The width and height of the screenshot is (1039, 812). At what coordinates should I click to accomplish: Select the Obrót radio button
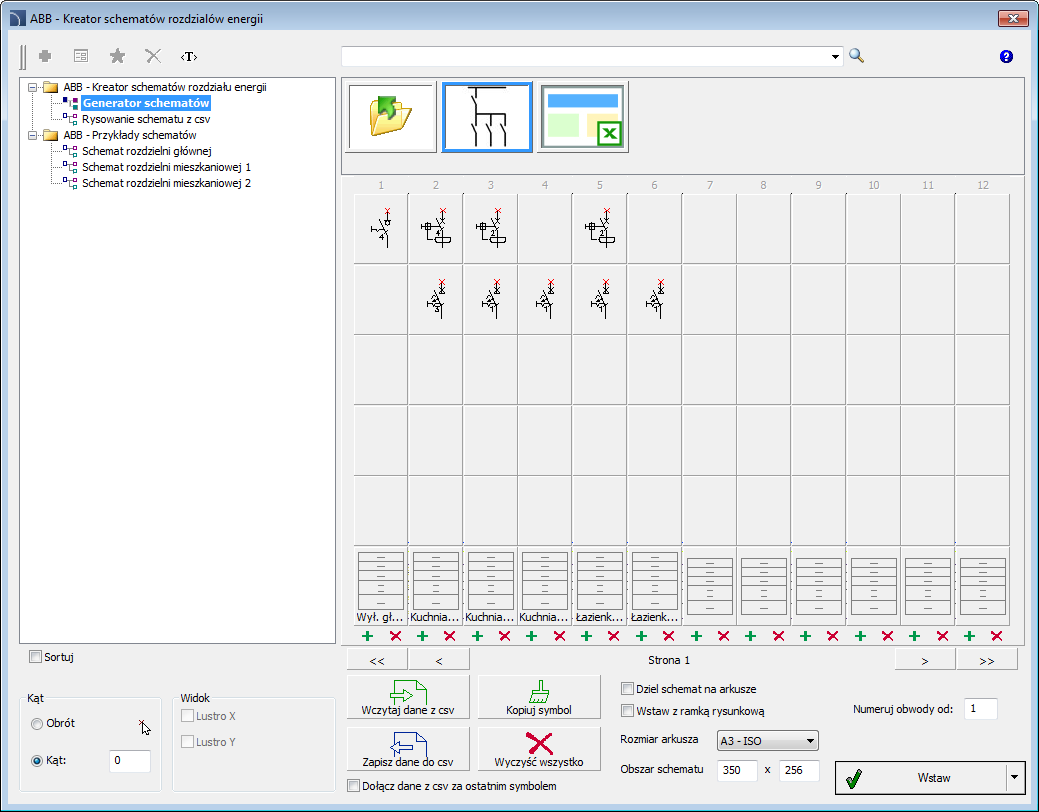pyautogui.click(x=37, y=724)
